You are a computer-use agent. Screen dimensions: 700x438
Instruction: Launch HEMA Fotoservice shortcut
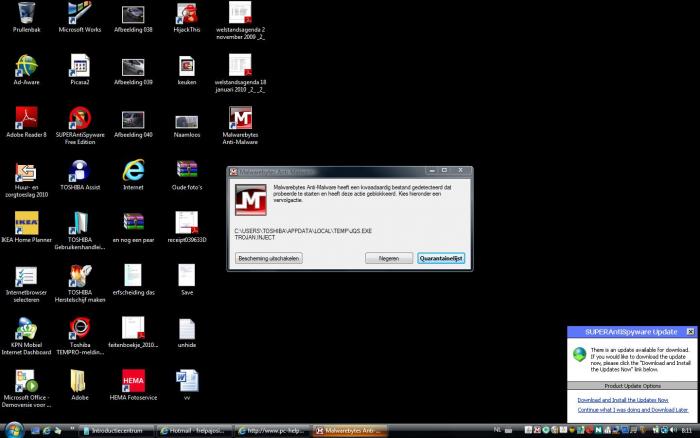[x=133, y=385]
